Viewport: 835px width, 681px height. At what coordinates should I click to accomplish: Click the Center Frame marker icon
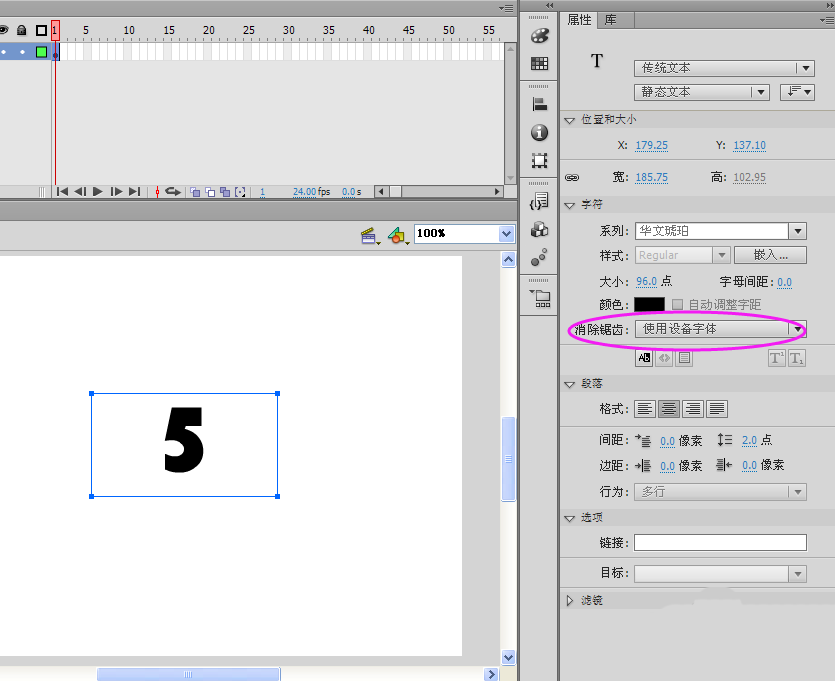157,192
